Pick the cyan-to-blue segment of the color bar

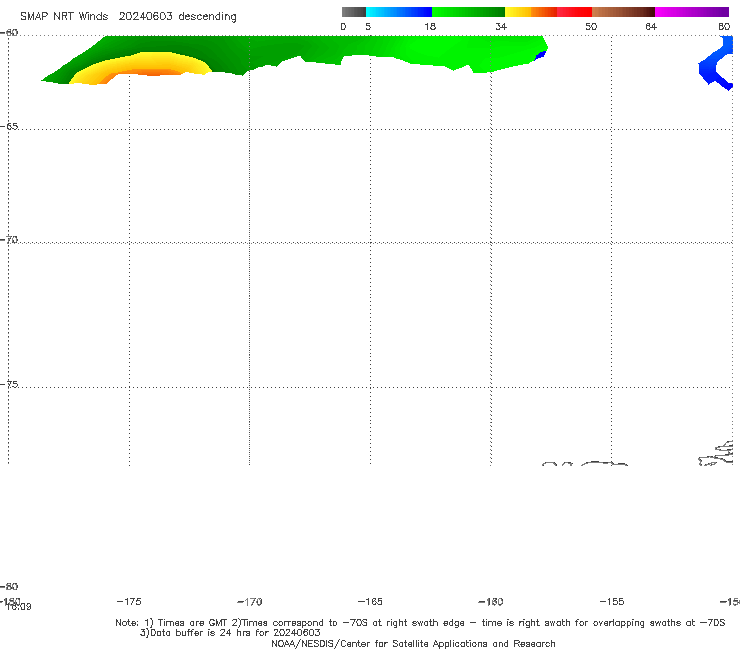[399, 12]
